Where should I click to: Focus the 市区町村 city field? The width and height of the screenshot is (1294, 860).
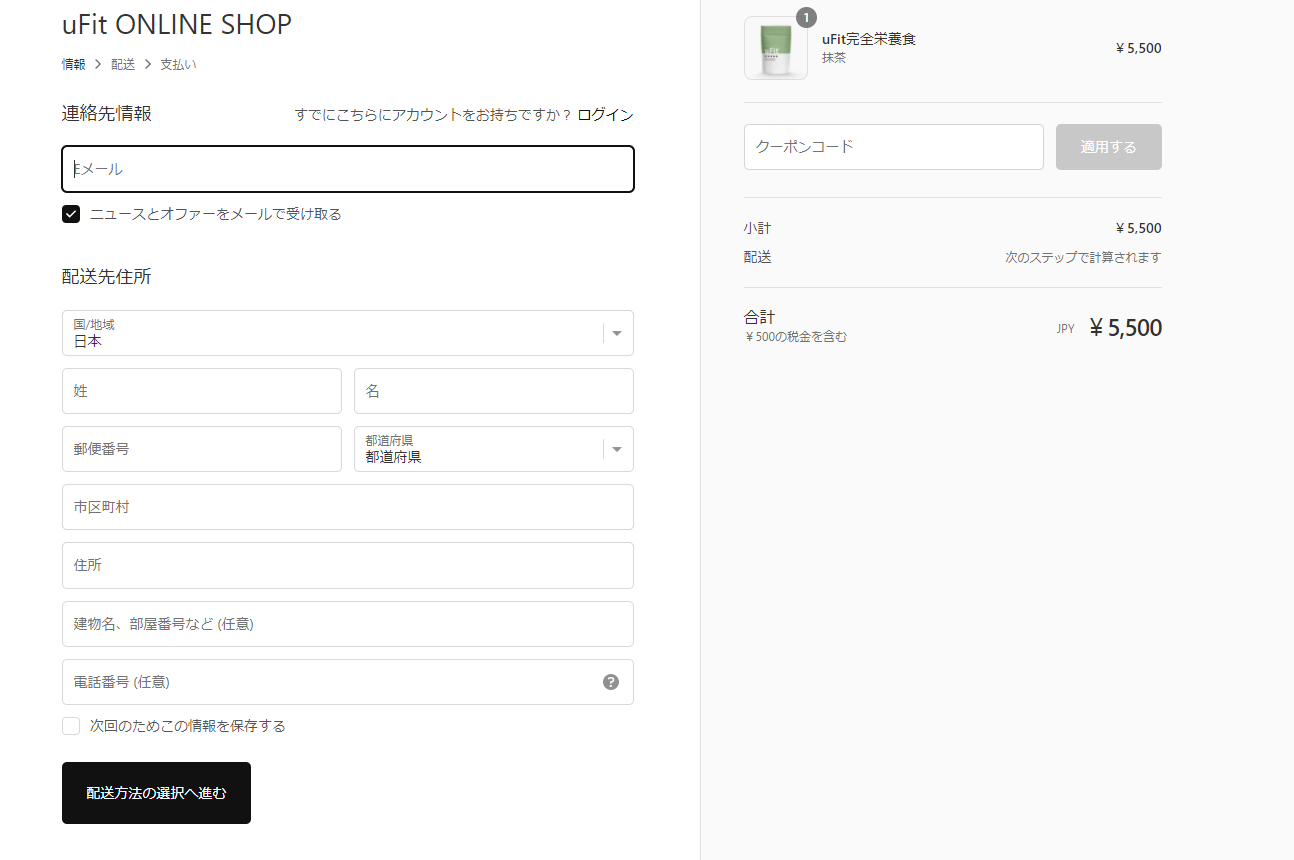tap(348, 507)
